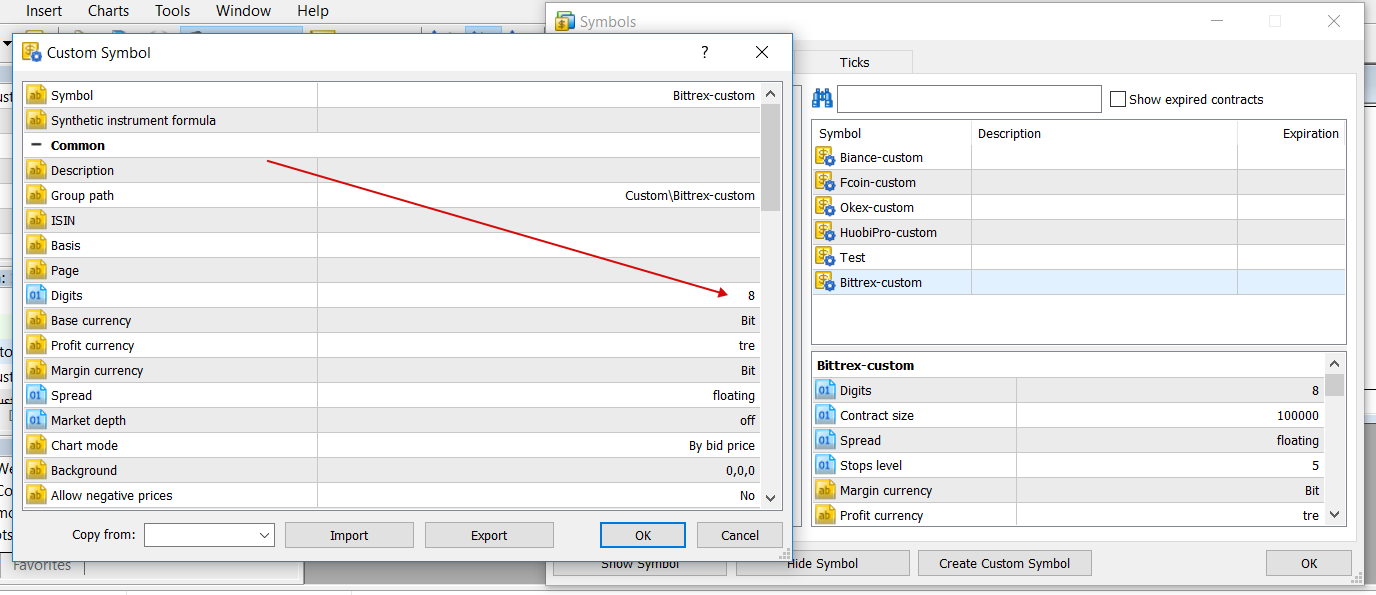Screen dimensions: 1376x595
Task: Click the icon next to Basis property
Action: [36, 245]
